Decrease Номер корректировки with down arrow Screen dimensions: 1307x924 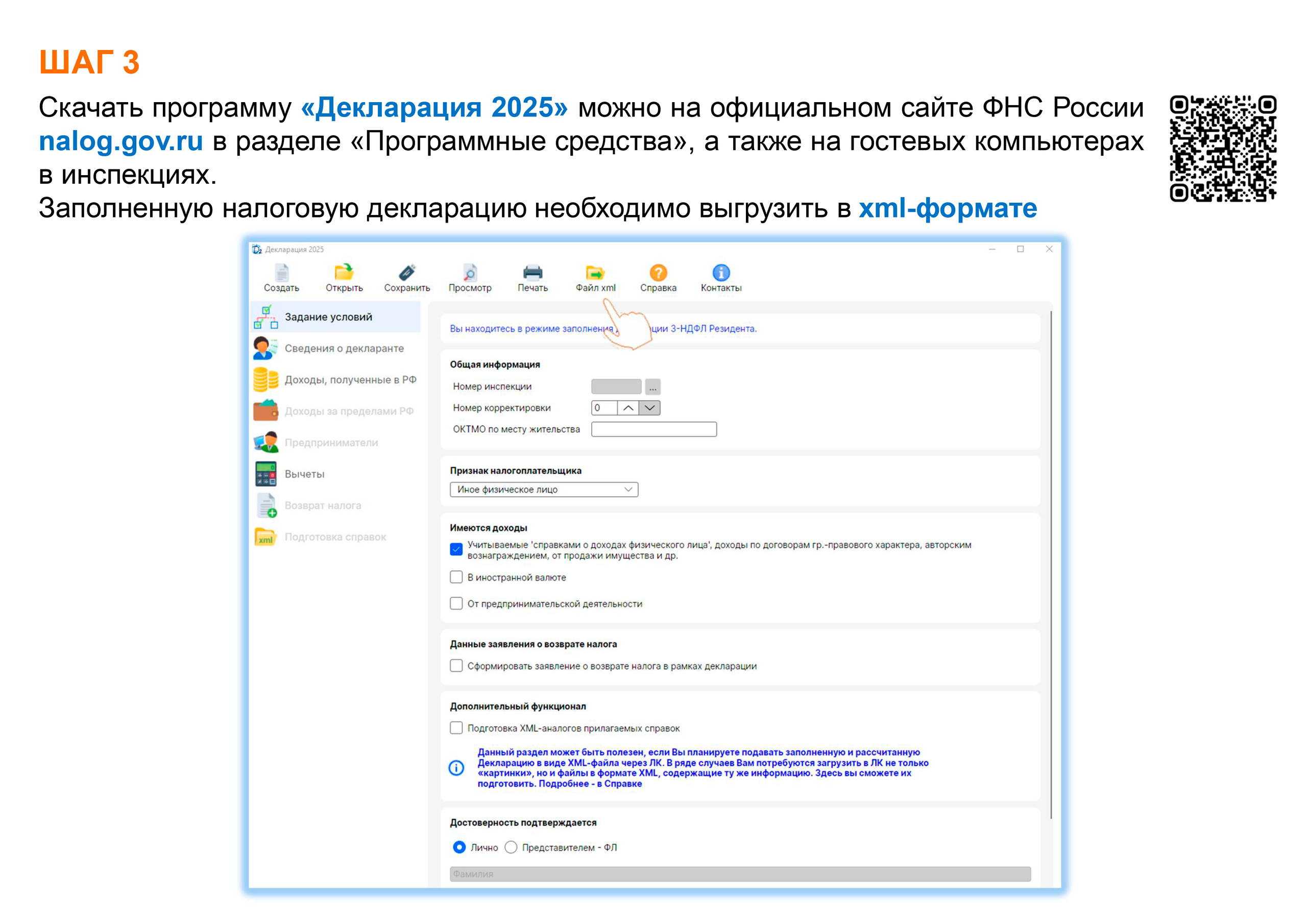pos(649,407)
